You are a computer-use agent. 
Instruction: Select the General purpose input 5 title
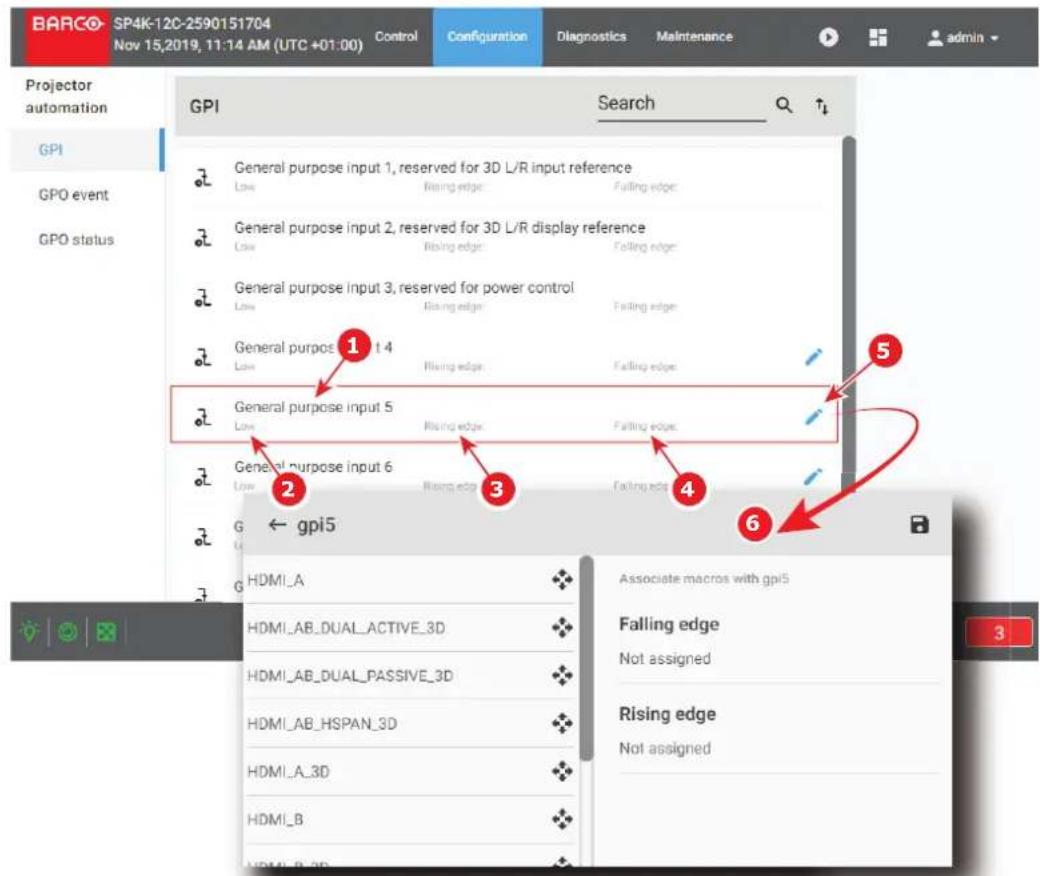point(313,407)
